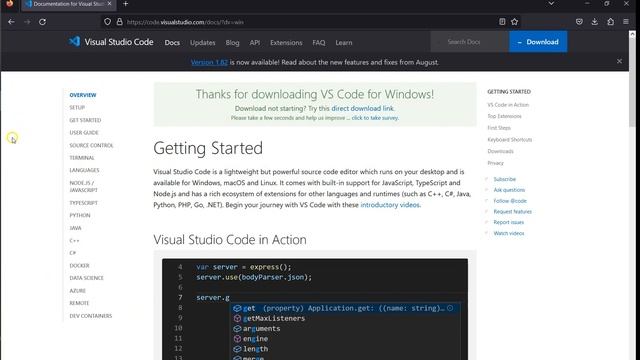Open the Learn navigation item
Viewport: 640px width, 360px height.
point(344,42)
